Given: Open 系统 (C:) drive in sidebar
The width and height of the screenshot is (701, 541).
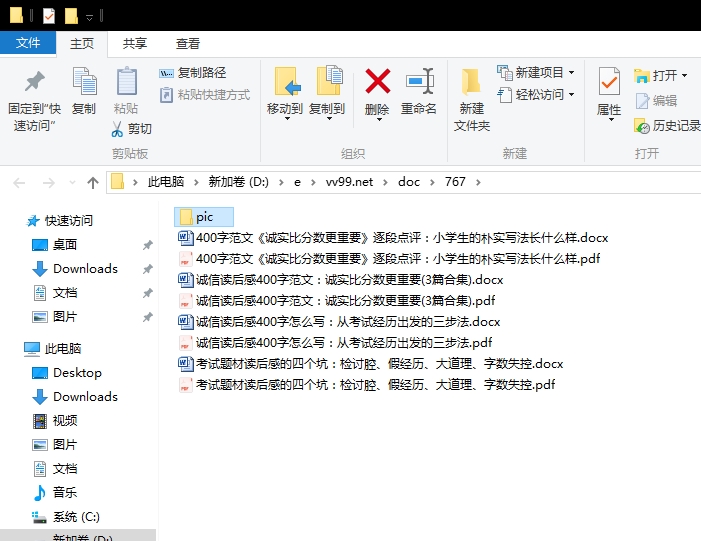Looking at the screenshot, I should (66, 517).
